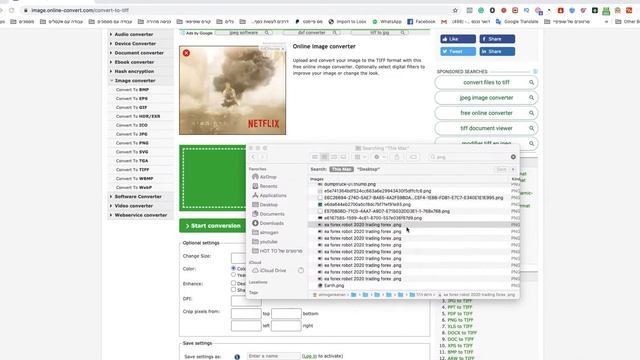Clear the Finder search field
640x360 pixels.
coord(513,157)
